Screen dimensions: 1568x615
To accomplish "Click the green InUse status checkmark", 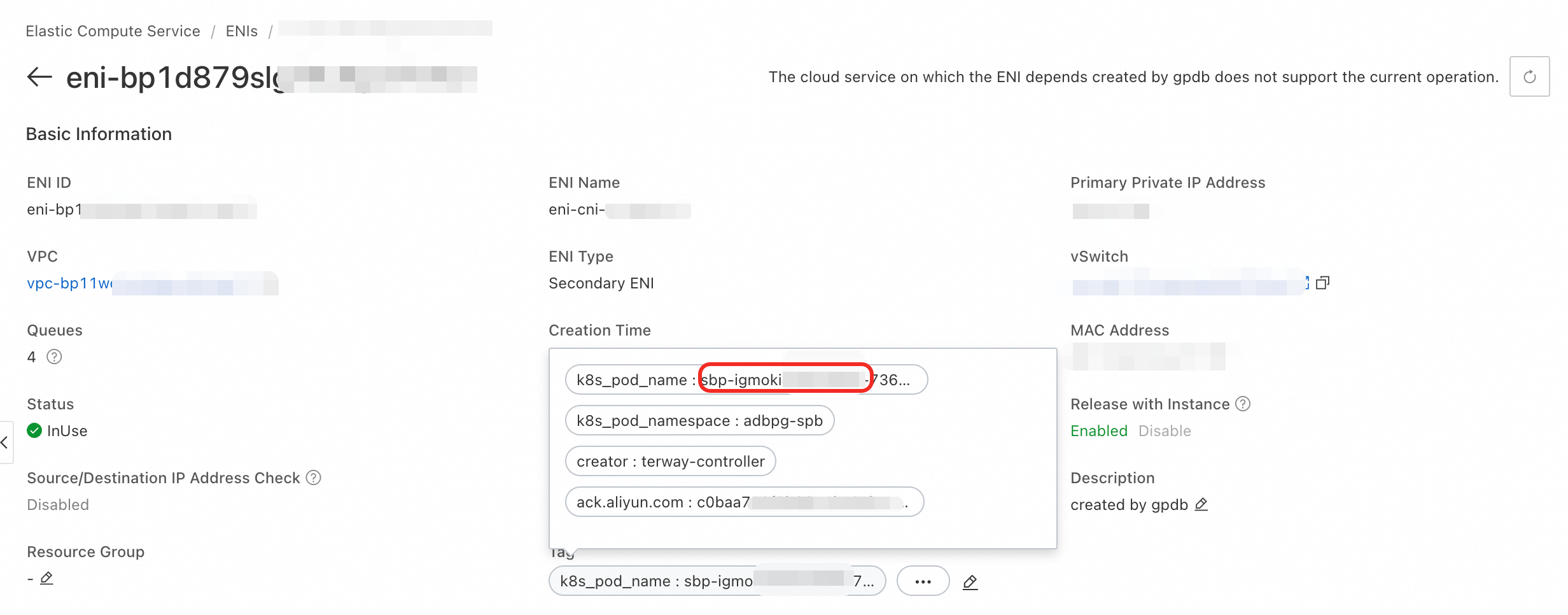I will [34, 431].
